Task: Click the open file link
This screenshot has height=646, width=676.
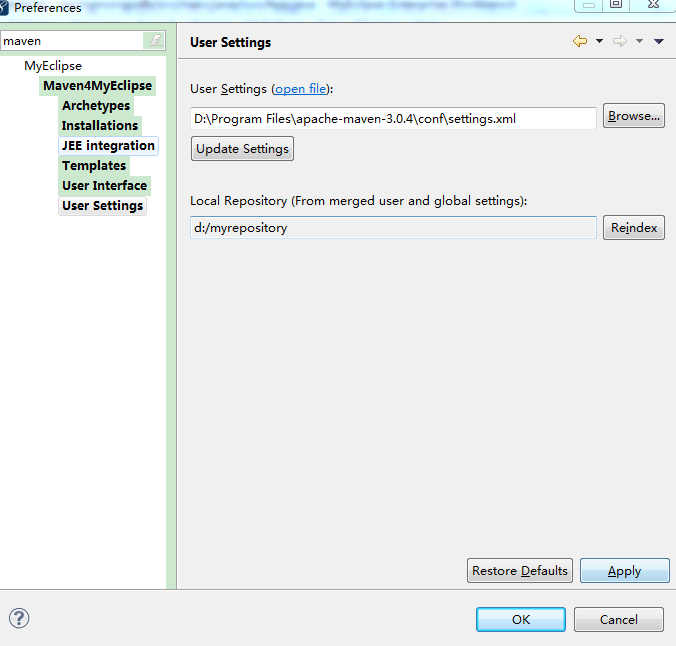Action: point(300,89)
